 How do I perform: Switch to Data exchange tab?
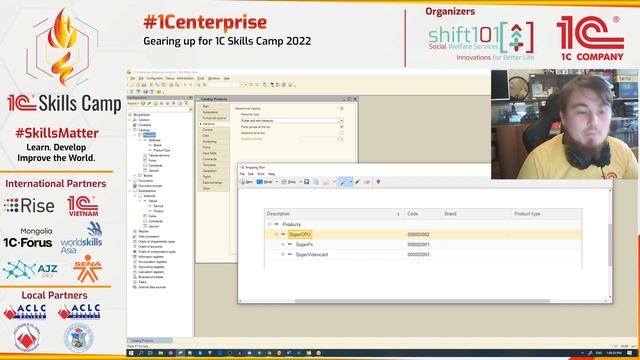pyautogui.click(x=214, y=183)
